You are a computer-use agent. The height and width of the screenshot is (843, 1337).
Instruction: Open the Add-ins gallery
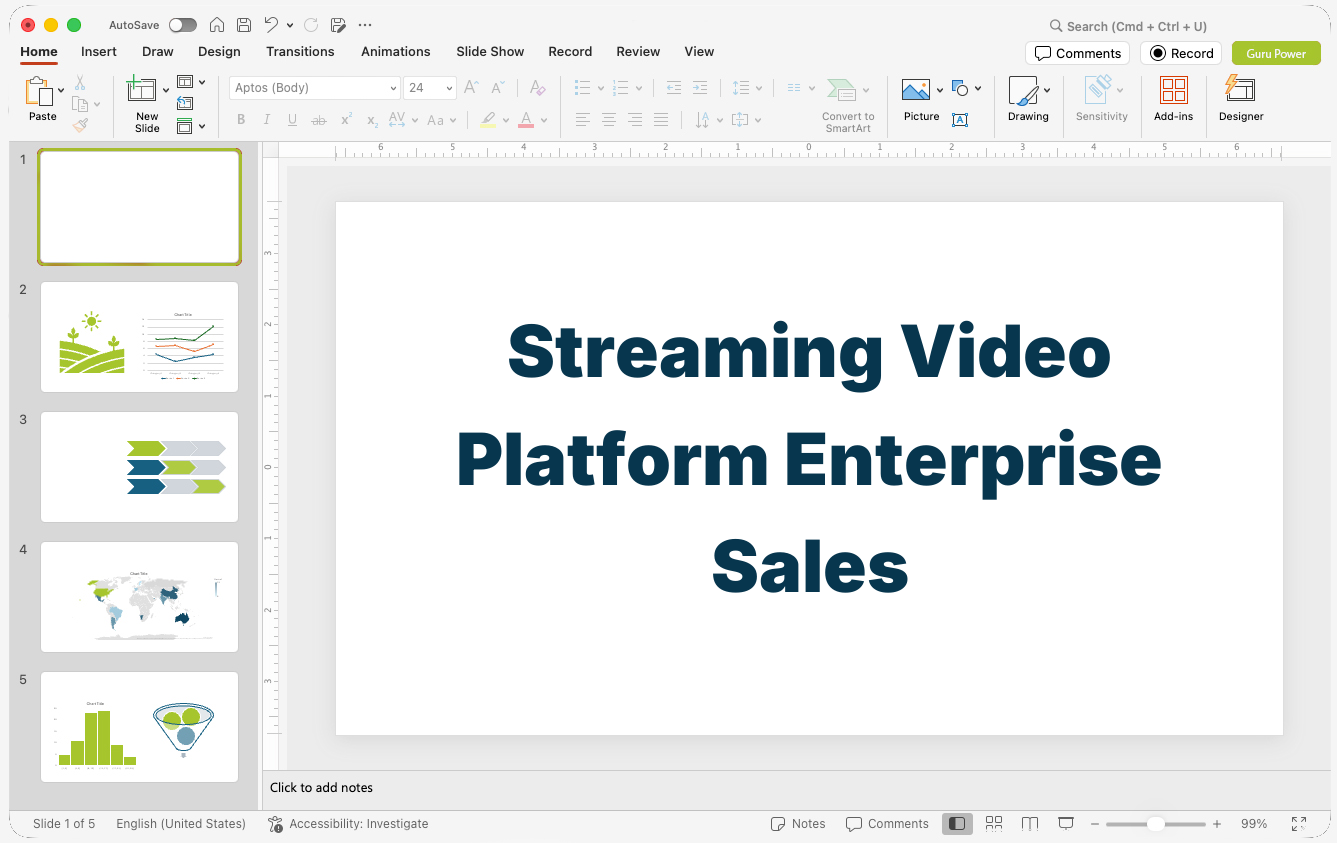(x=1173, y=99)
